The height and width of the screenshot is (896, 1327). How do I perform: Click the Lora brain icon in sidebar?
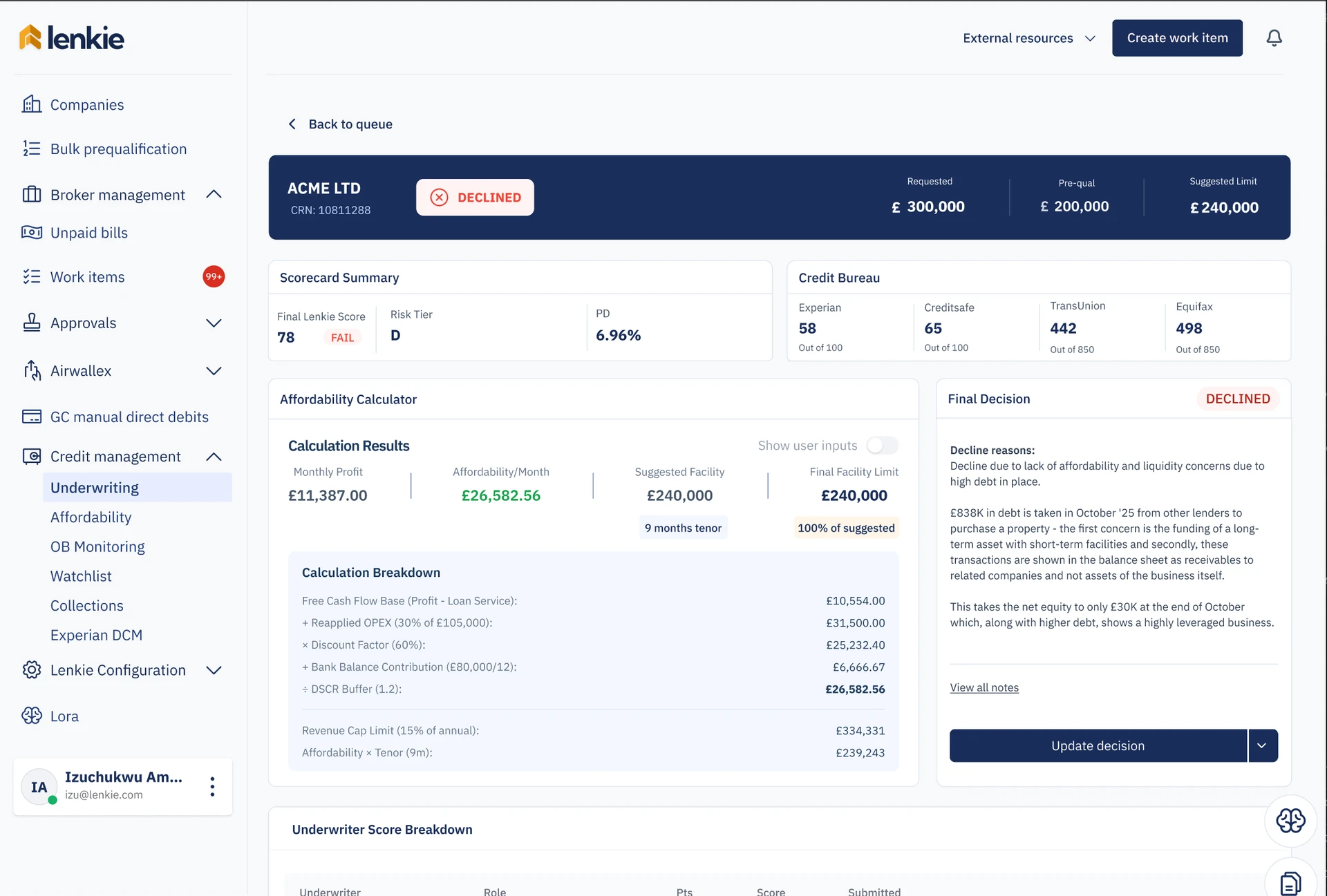click(x=32, y=716)
